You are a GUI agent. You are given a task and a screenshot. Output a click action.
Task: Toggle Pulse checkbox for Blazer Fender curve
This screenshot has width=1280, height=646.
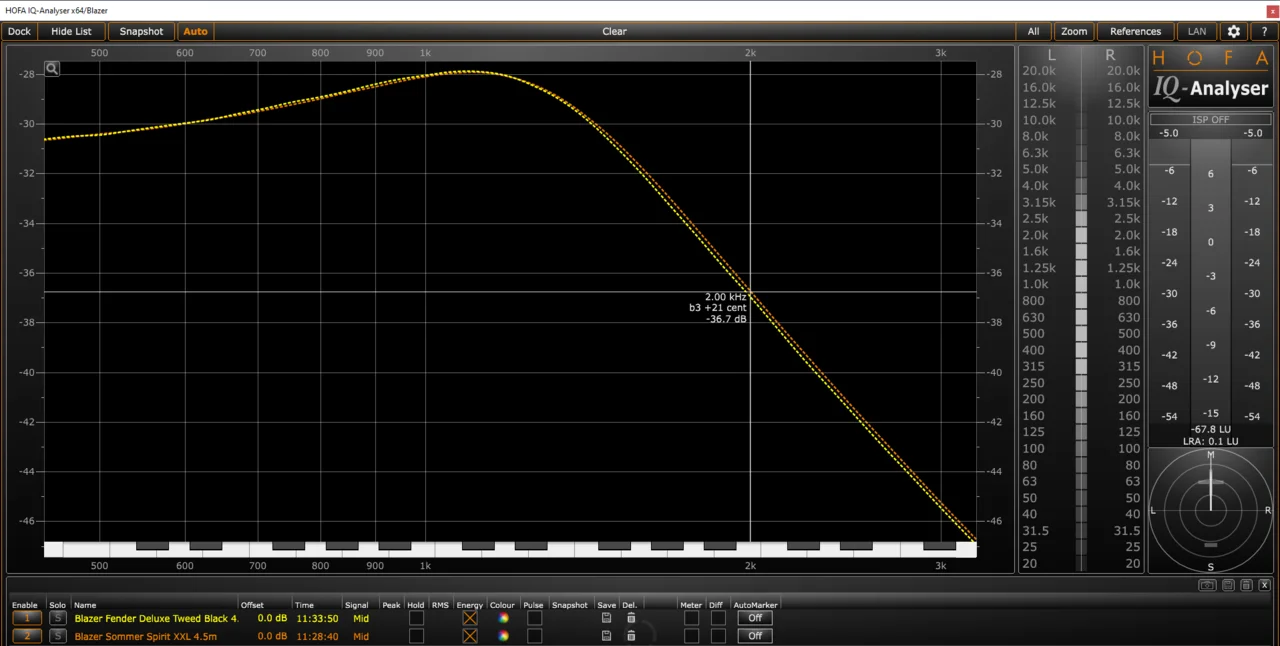pyautogui.click(x=534, y=618)
